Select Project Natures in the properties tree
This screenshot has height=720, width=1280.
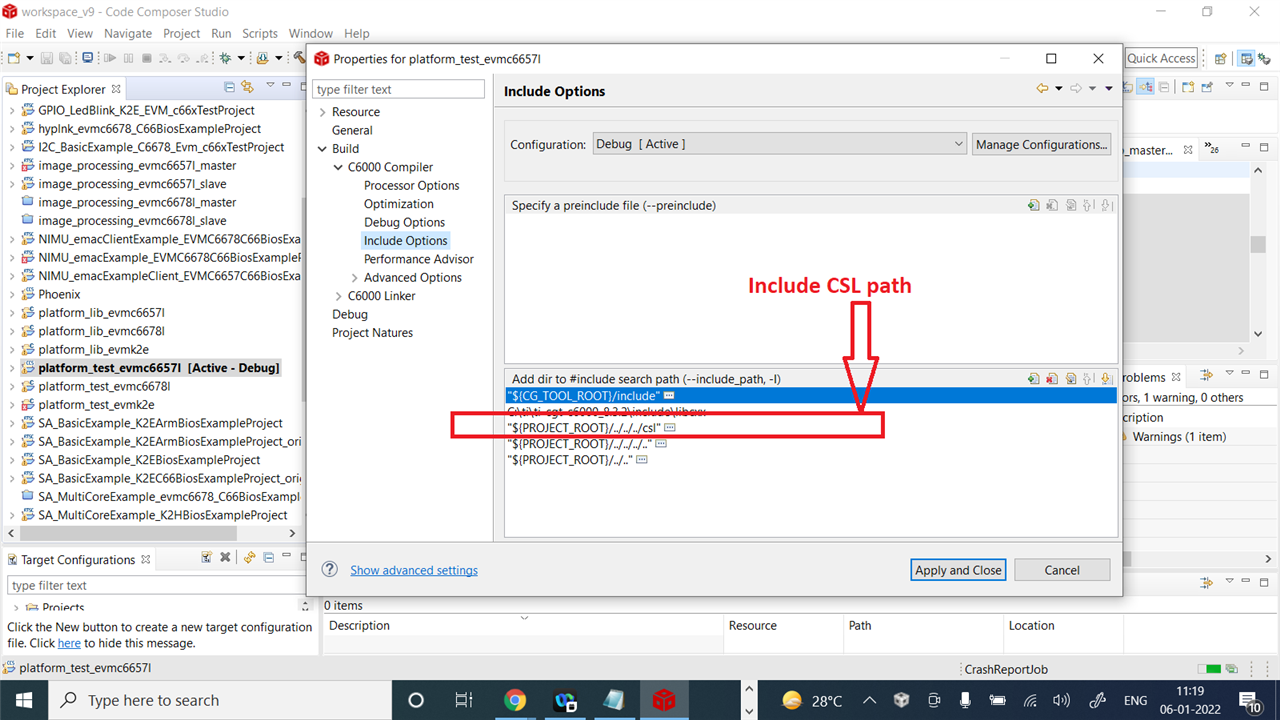[x=372, y=333]
